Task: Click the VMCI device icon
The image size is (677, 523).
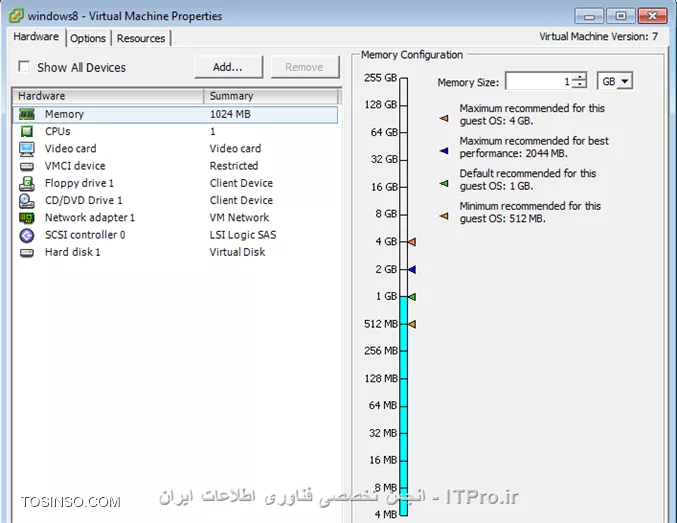Action: [27, 166]
